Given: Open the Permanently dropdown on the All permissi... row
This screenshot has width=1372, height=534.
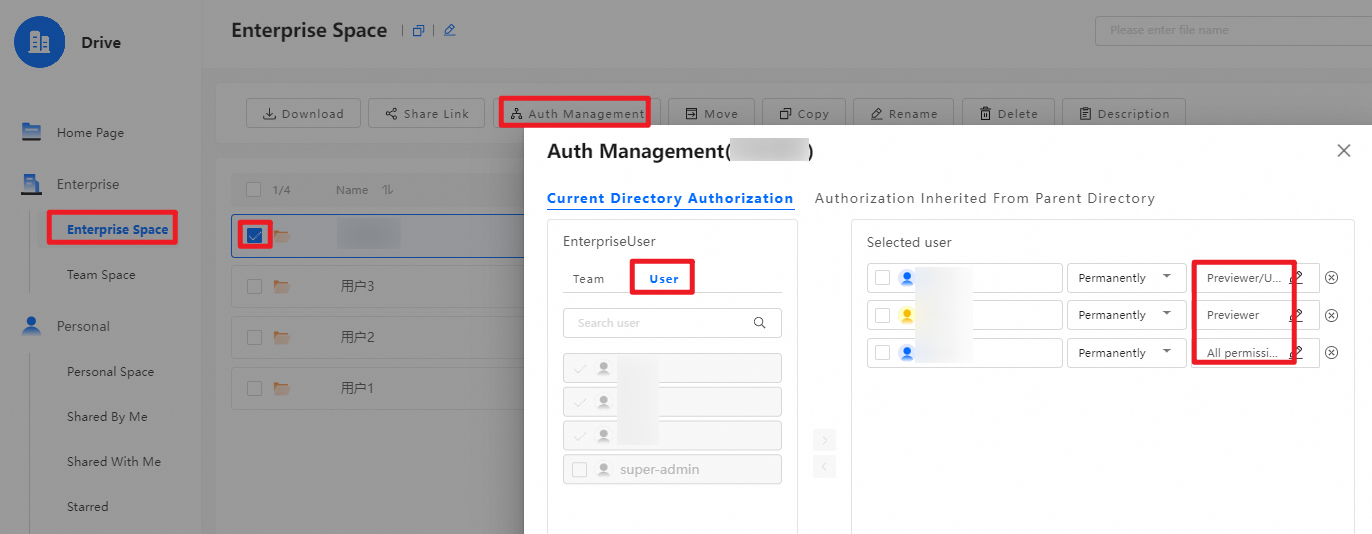Looking at the screenshot, I should pos(1125,353).
